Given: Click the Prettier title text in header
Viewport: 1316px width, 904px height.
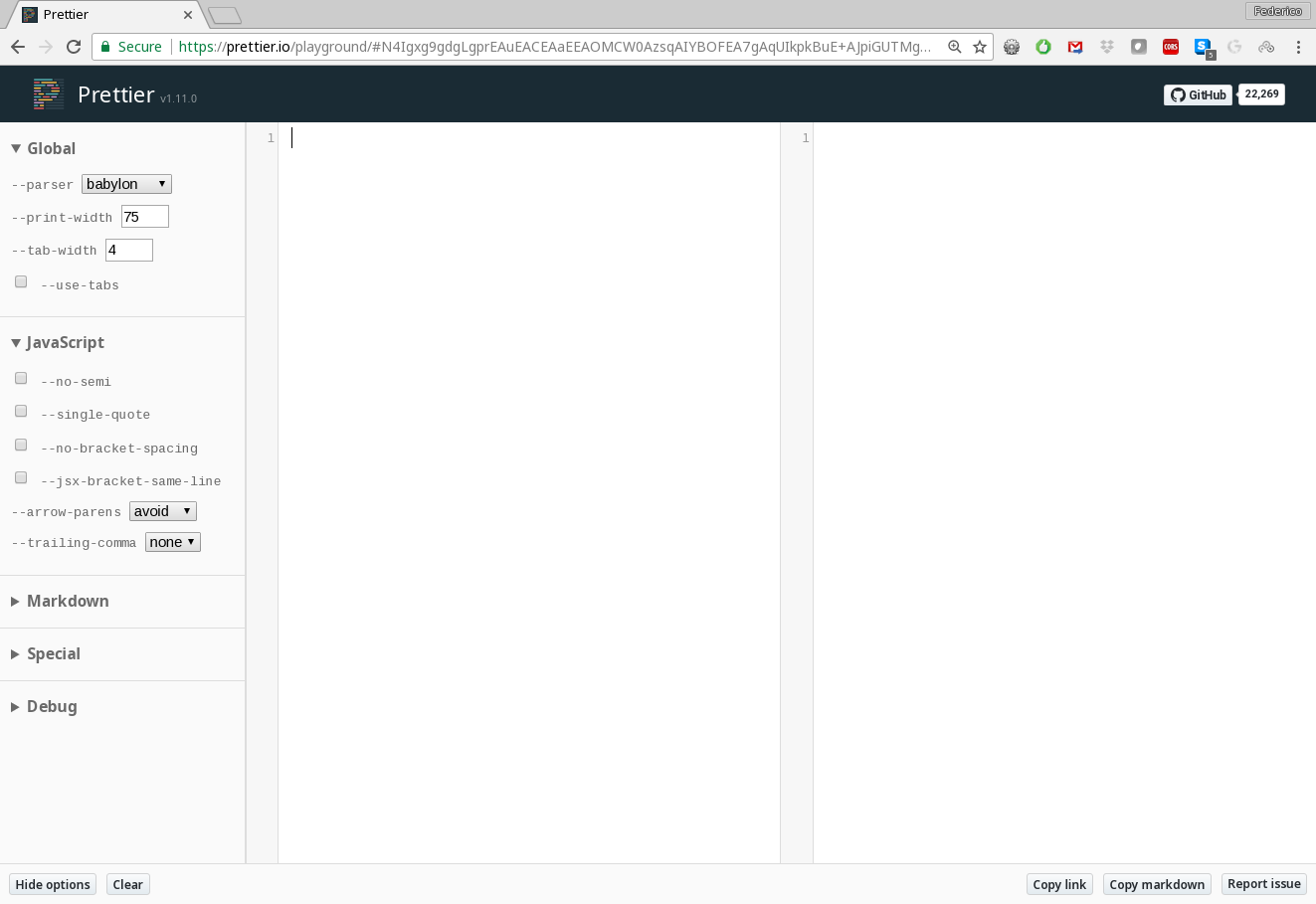Looking at the screenshot, I should [116, 94].
